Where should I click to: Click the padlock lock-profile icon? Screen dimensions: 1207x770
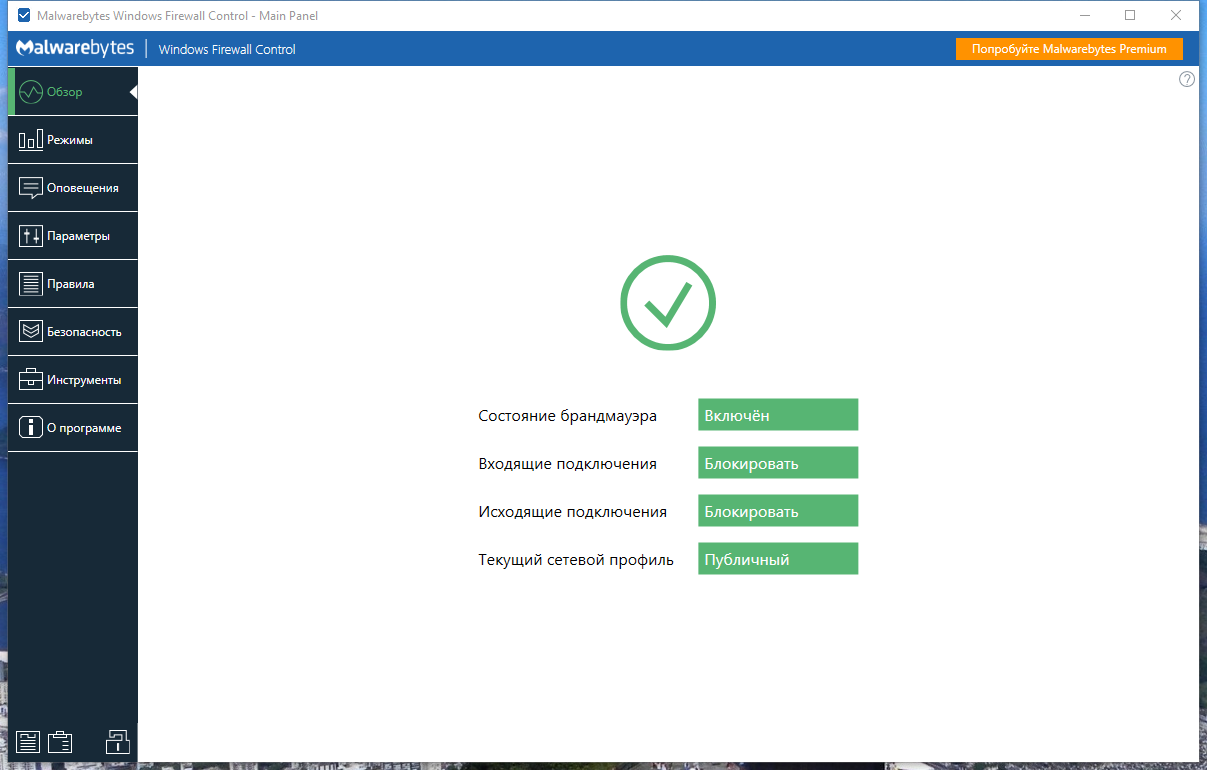coord(118,741)
